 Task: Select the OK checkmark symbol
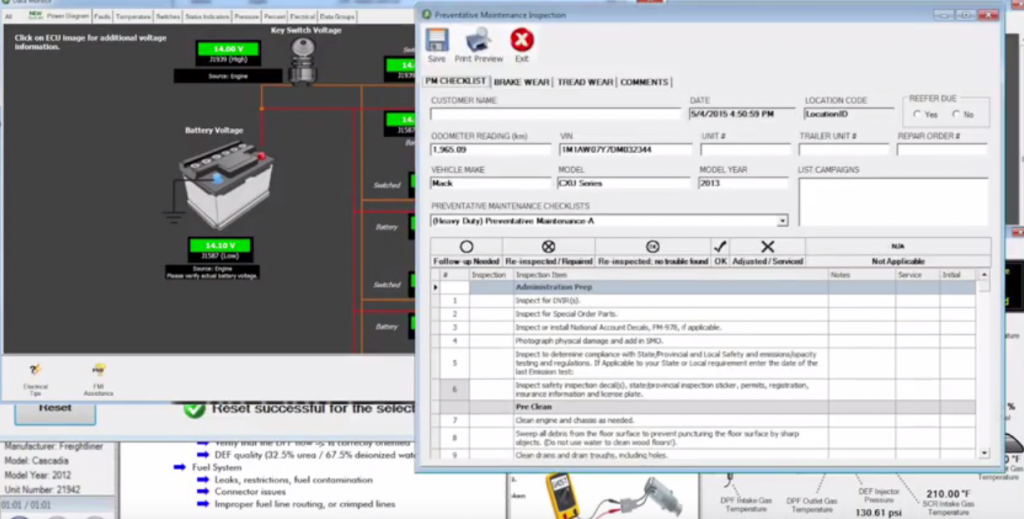[720, 246]
